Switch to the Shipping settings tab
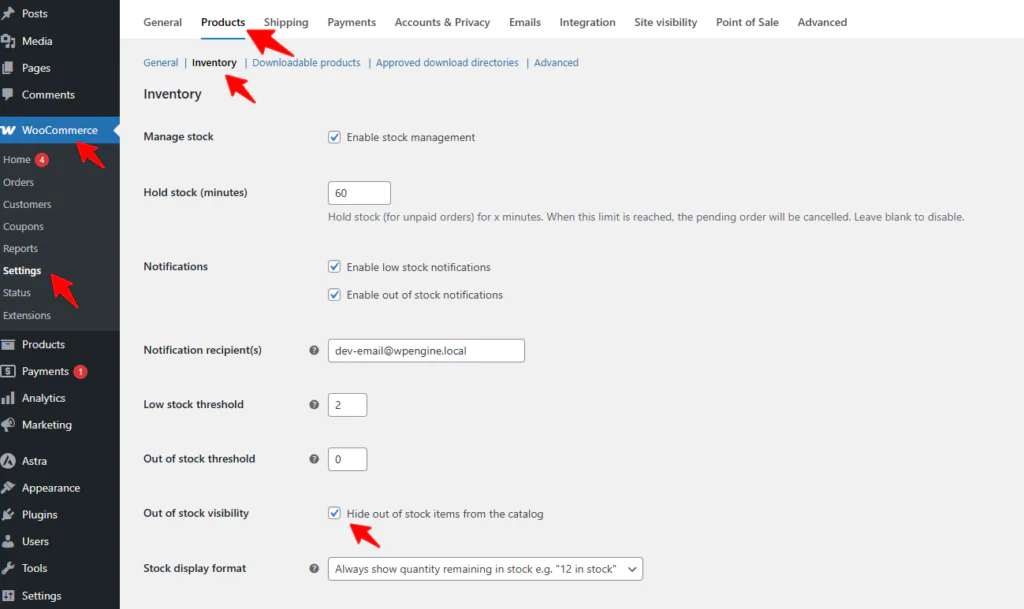This screenshot has height=609, width=1024. (286, 22)
